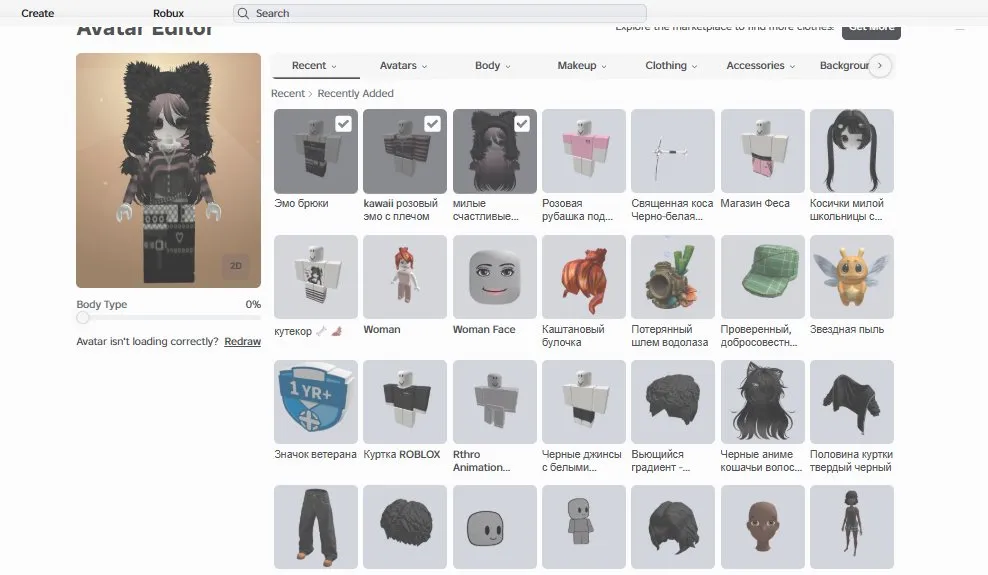The width and height of the screenshot is (988, 575).
Task: Click the avatar 3D preview image
Action: (168, 170)
